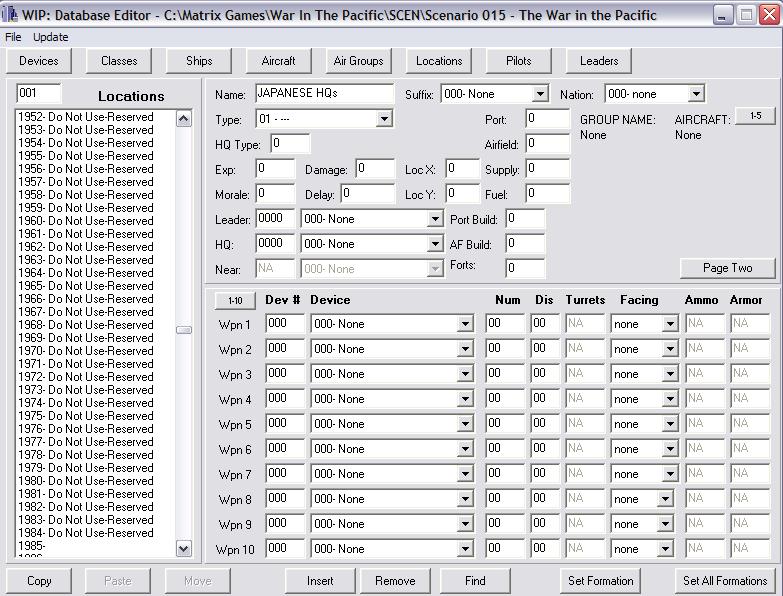Expand the Wpn 7 Device dropdown
Image resolution: width=783 pixels, height=596 pixels.
pos(465,474)
